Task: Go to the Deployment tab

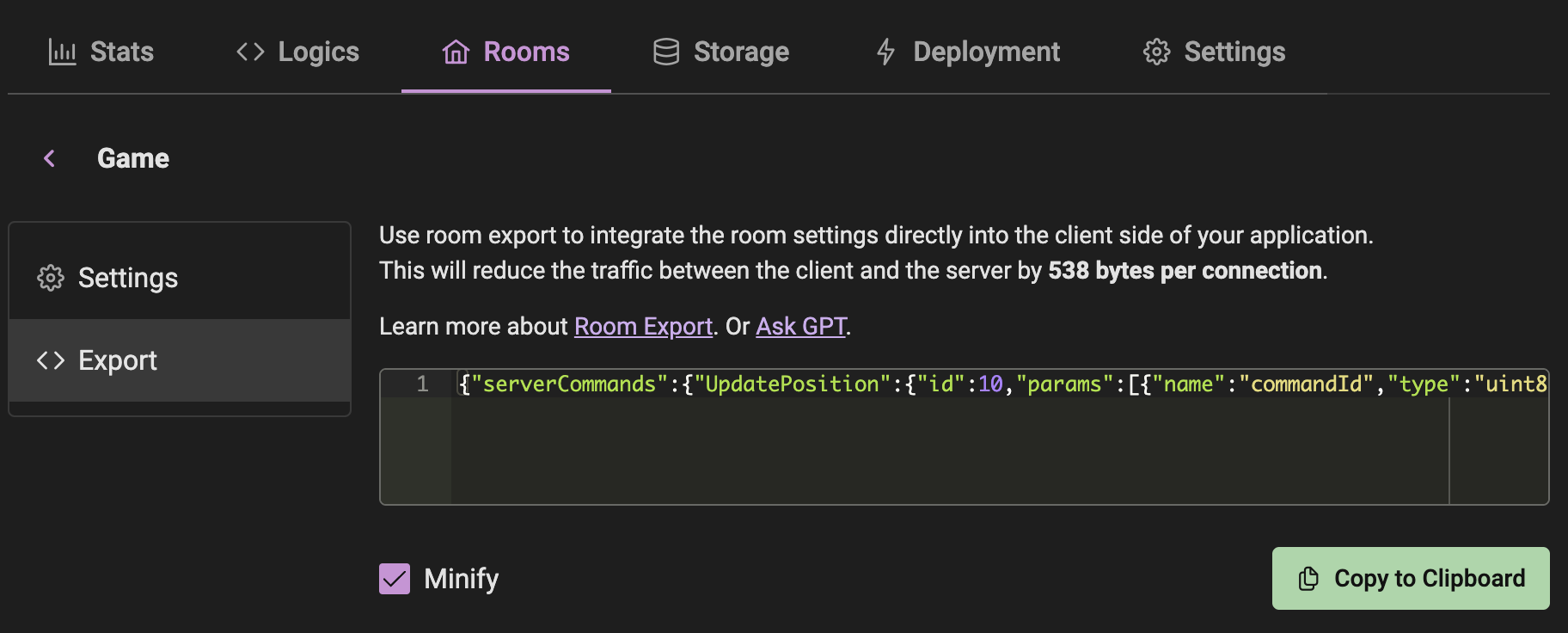Action: point(968,52)
